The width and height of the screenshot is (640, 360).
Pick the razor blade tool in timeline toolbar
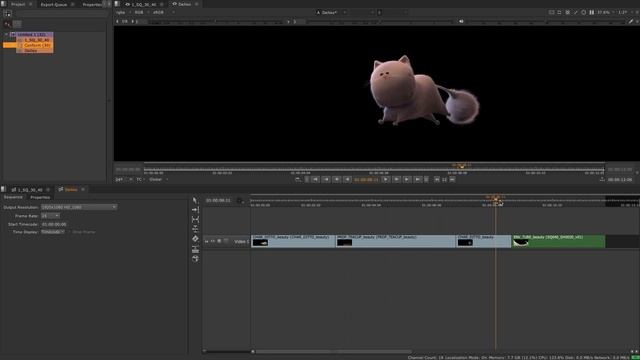(x=195, y=239)
